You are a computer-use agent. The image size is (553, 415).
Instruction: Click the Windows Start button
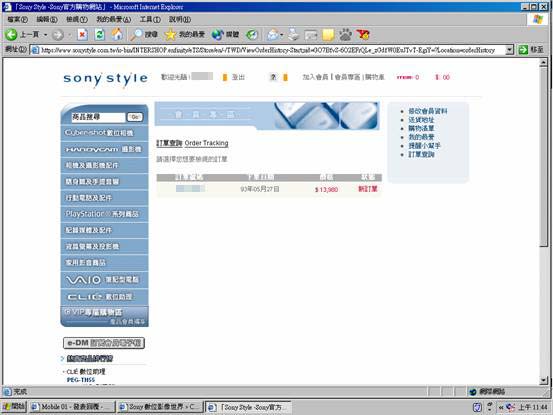pyautogui.click(x=14, y=407)
